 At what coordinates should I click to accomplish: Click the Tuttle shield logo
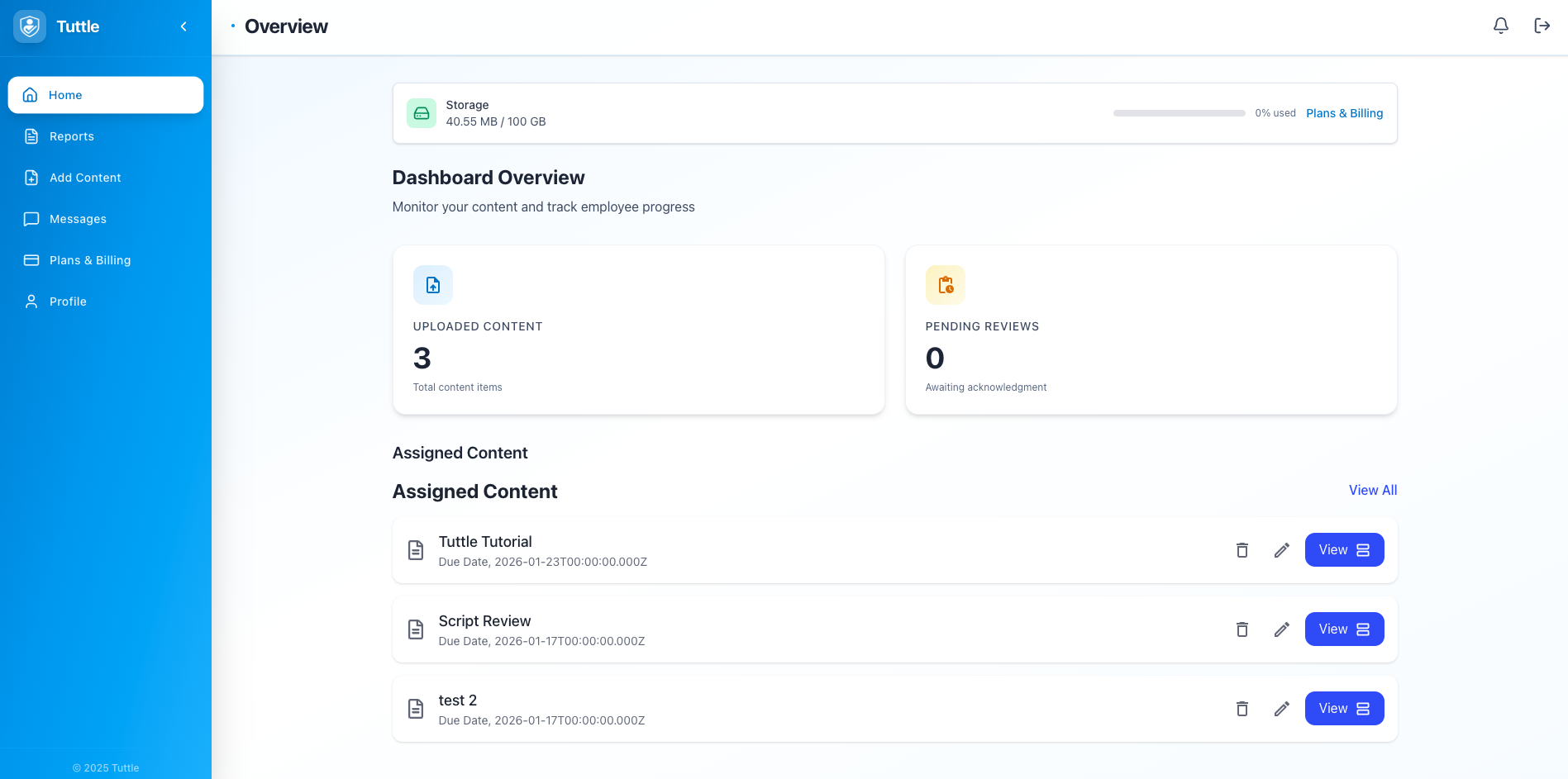(x=29, y=26)
